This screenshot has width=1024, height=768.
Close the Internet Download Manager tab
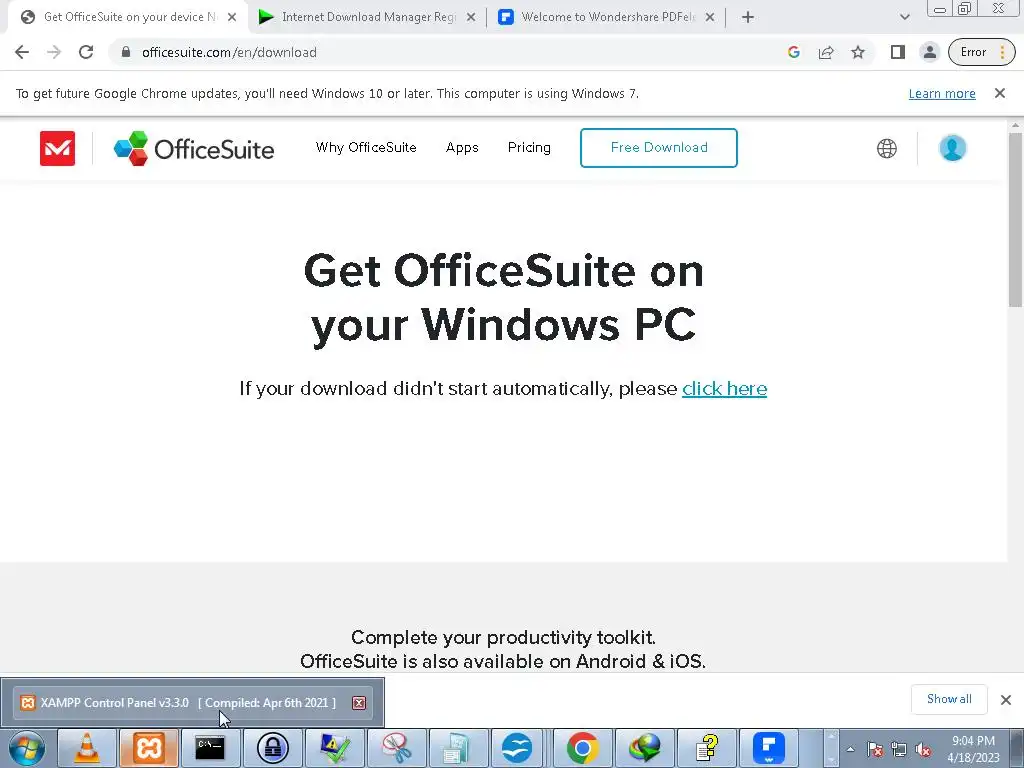[471, 18]
